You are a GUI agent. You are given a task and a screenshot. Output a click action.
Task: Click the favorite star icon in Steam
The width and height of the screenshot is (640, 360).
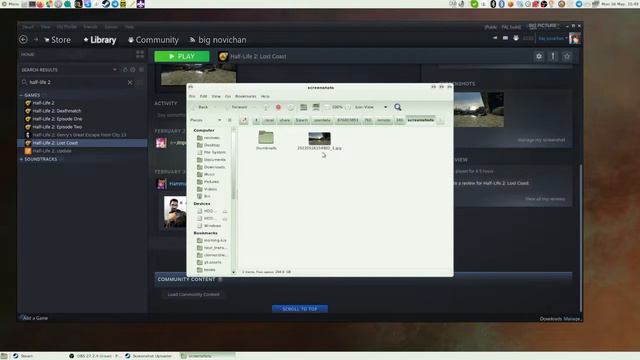[x=567, y=56]
